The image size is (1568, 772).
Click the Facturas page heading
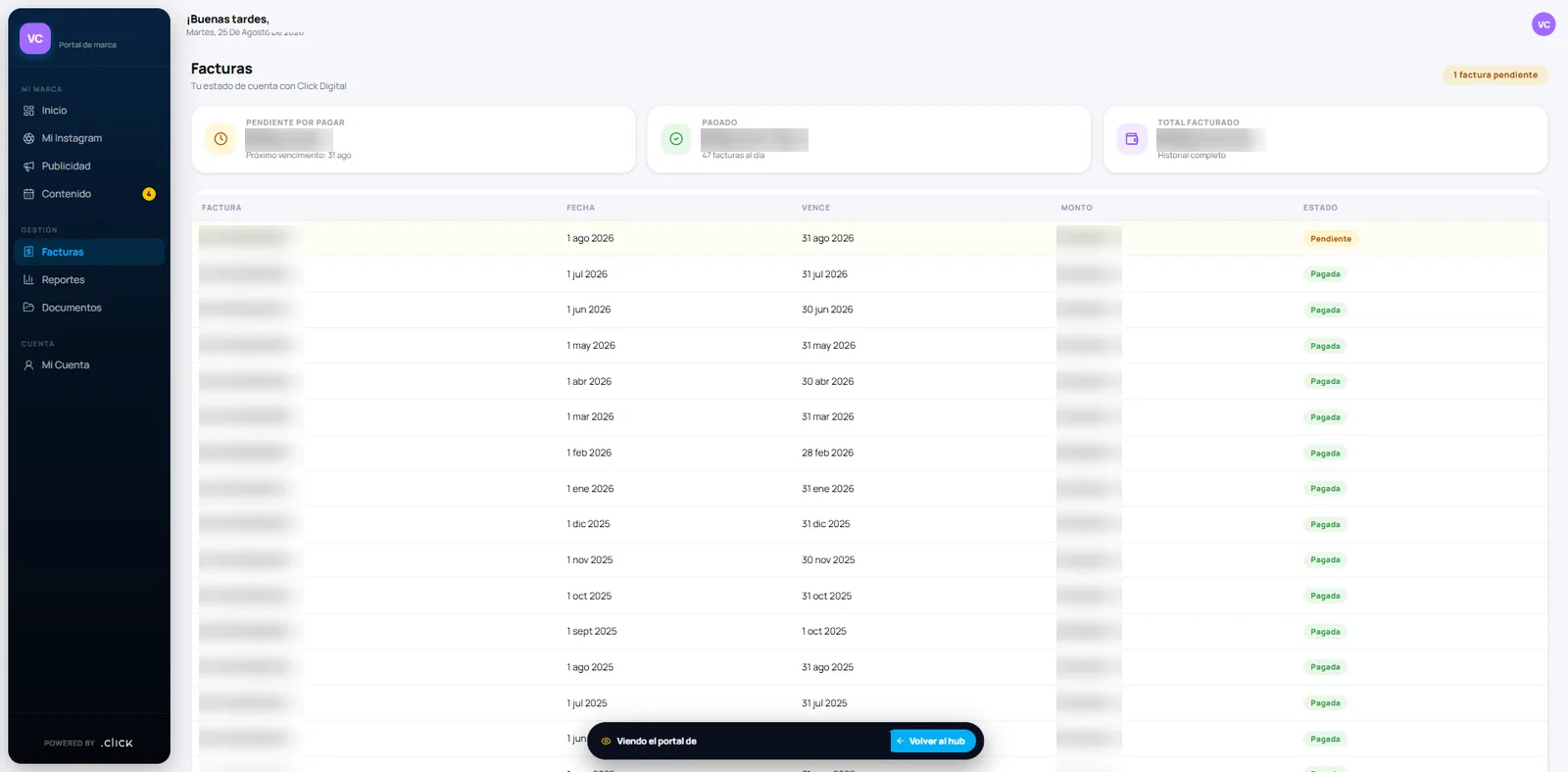point(221,69)
